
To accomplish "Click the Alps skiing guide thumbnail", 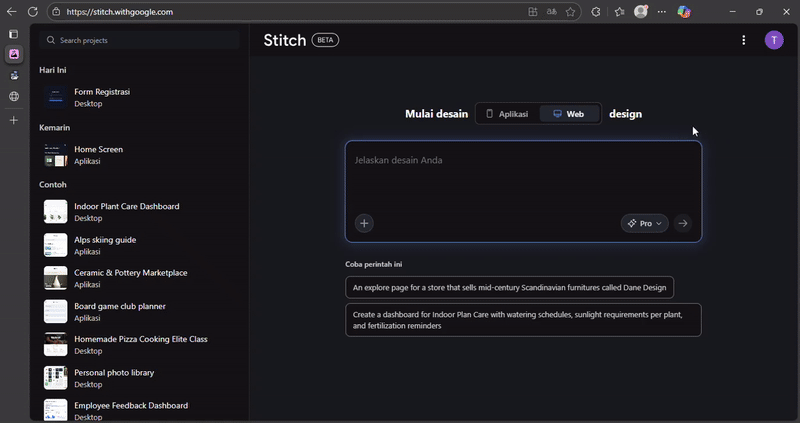I will pos(55,245).
